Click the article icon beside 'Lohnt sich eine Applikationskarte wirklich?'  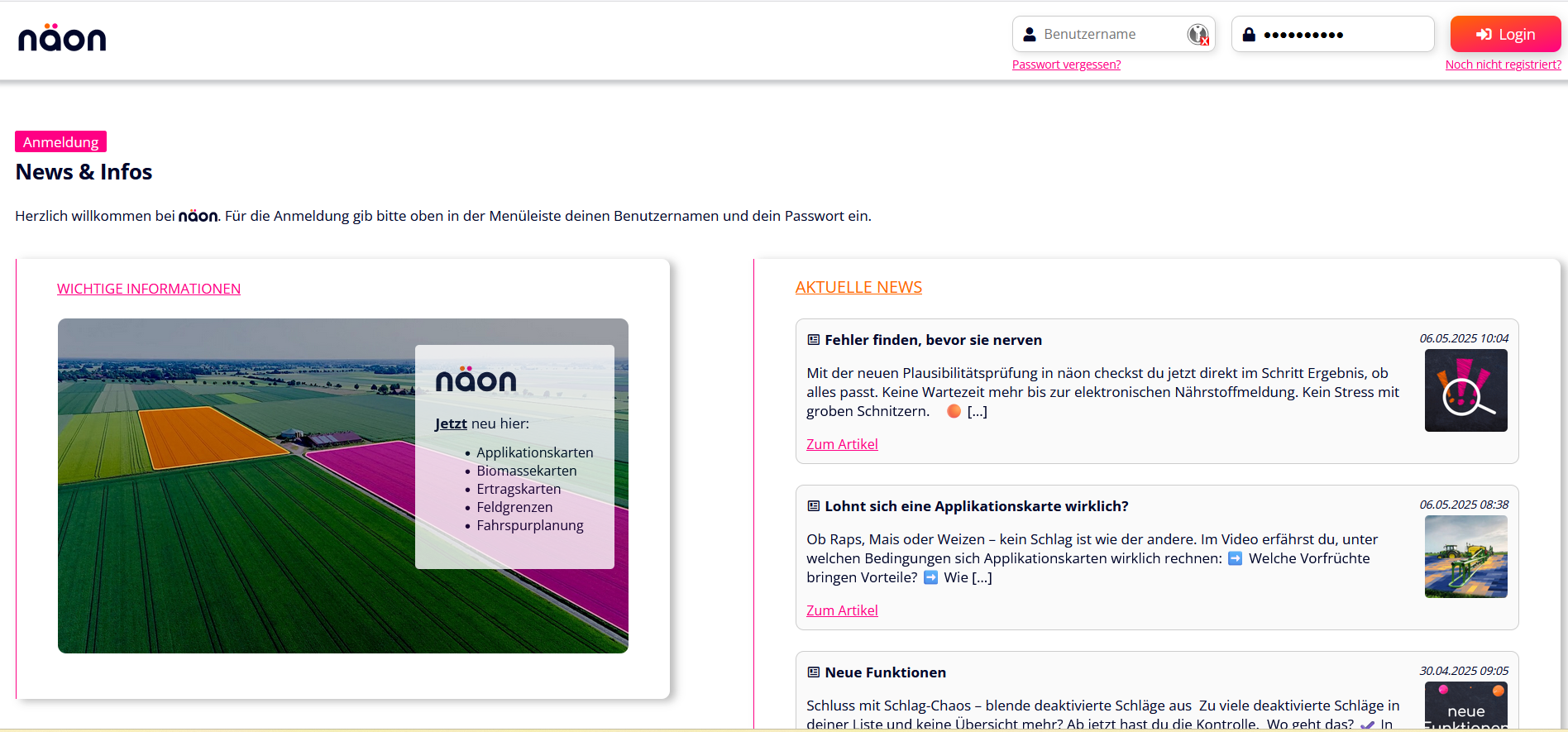point(814,506)
